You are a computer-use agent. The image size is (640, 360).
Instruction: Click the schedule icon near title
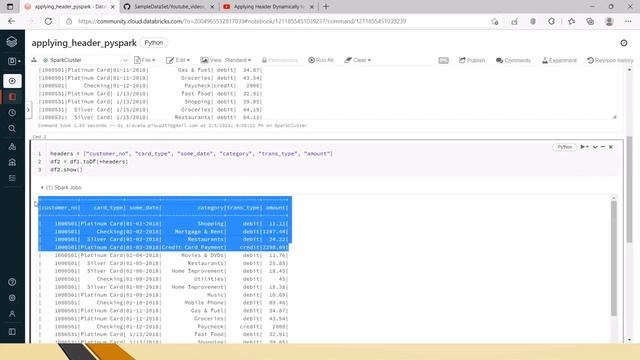624,43
